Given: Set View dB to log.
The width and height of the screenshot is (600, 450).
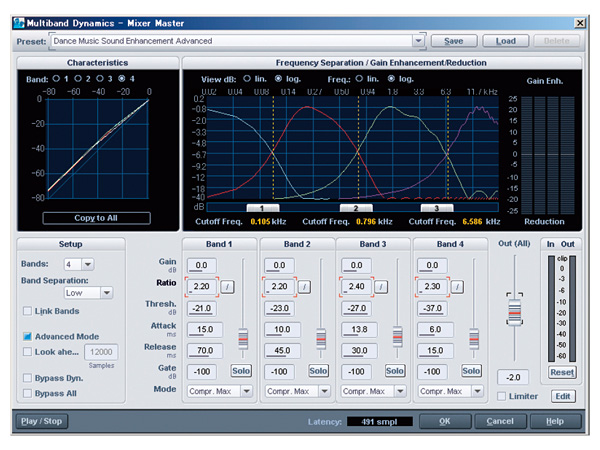Looking at the screenshot, I should 278,78.
